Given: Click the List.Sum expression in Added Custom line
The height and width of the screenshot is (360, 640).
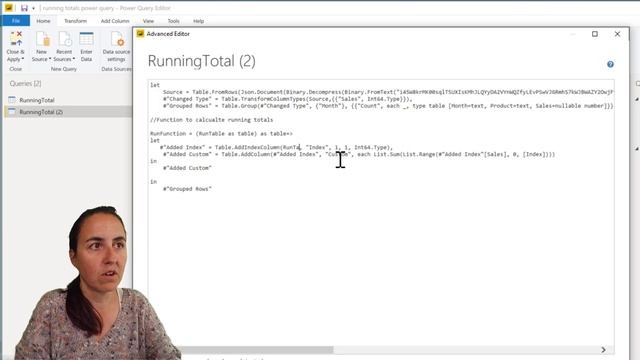Looking at the screenshot, I should point(463,154).
